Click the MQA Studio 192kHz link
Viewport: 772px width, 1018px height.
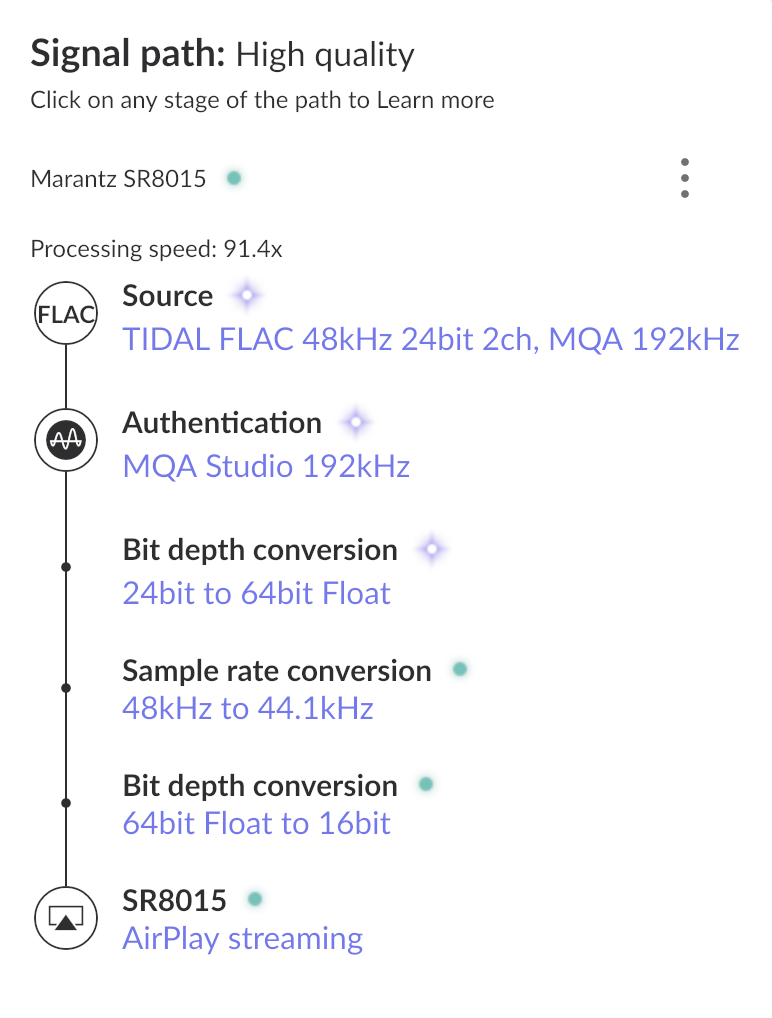[266, 466]
